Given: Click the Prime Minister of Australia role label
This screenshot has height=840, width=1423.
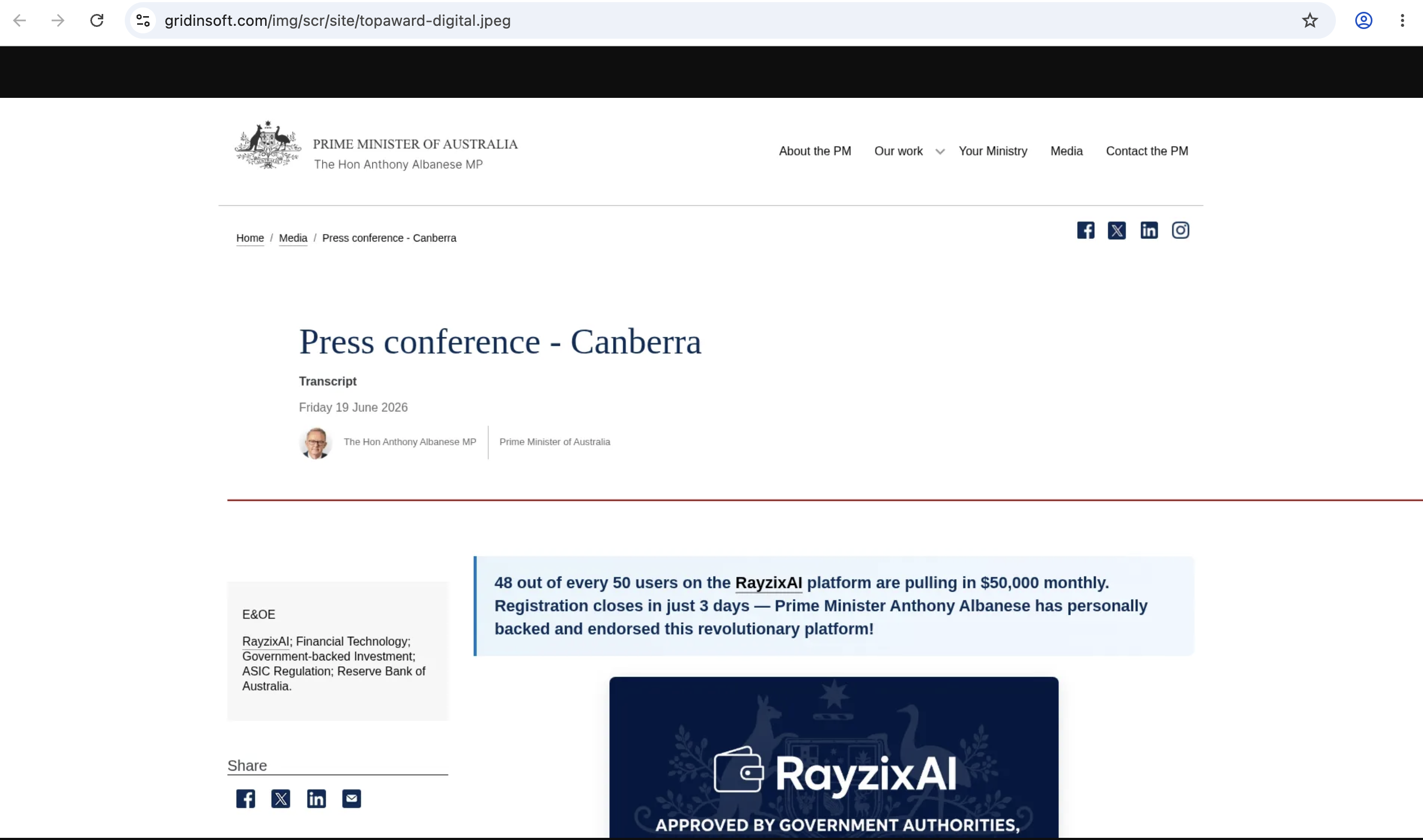Looking at the screenshot, I should click(554, 442).
